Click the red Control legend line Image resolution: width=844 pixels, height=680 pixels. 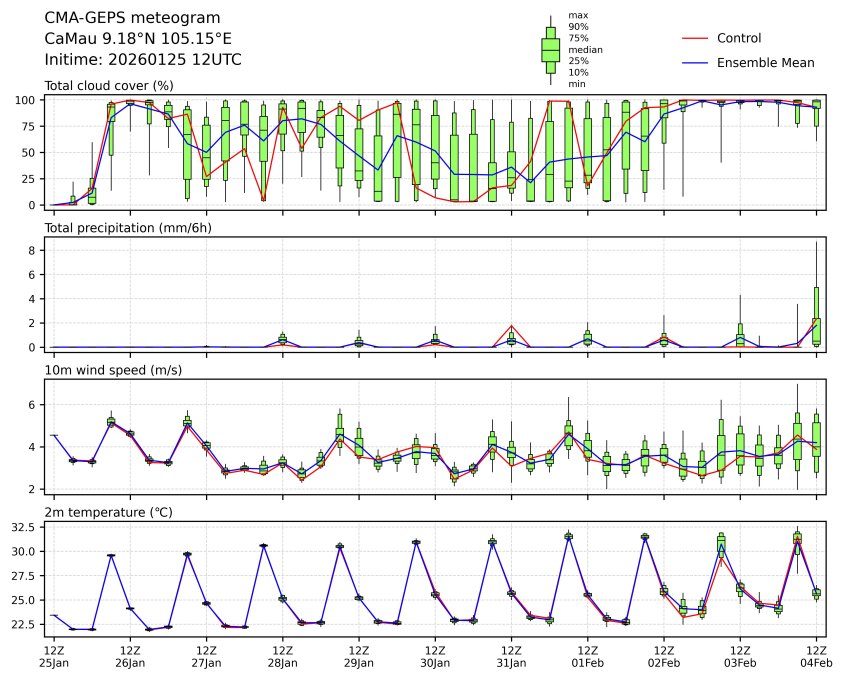click(x=694, y=38)
